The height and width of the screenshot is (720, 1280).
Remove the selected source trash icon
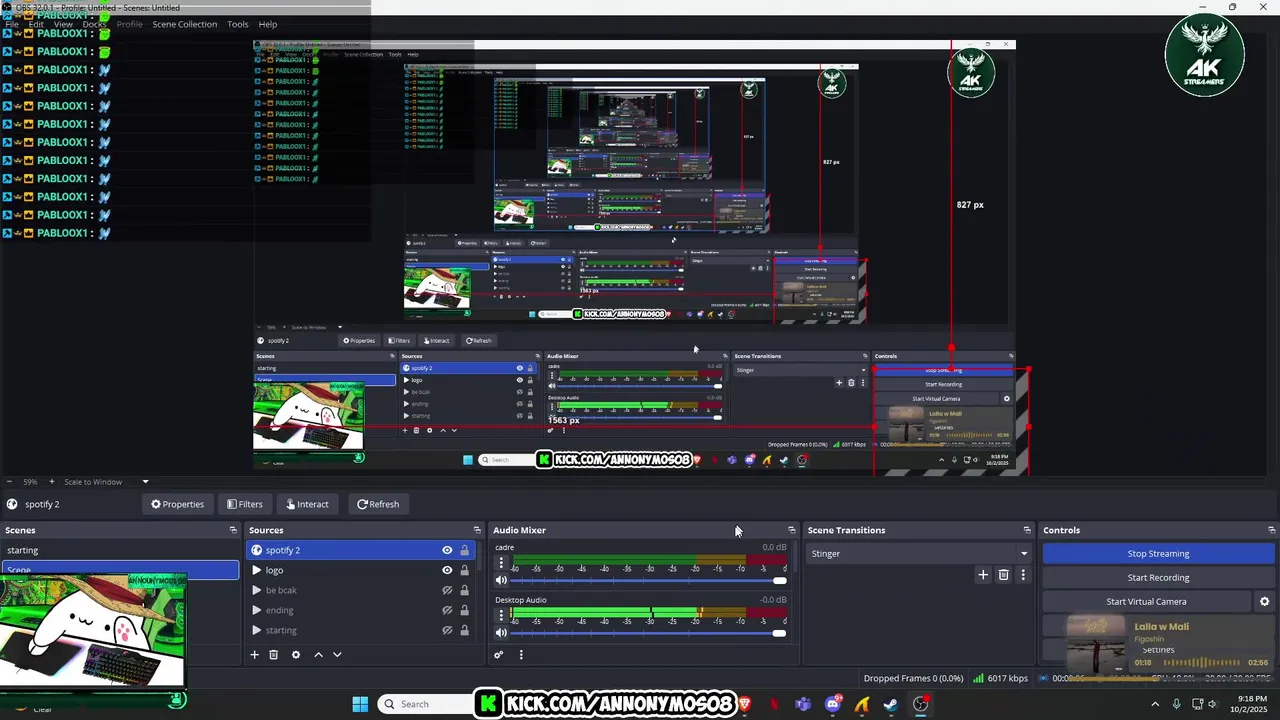[273, 655]
